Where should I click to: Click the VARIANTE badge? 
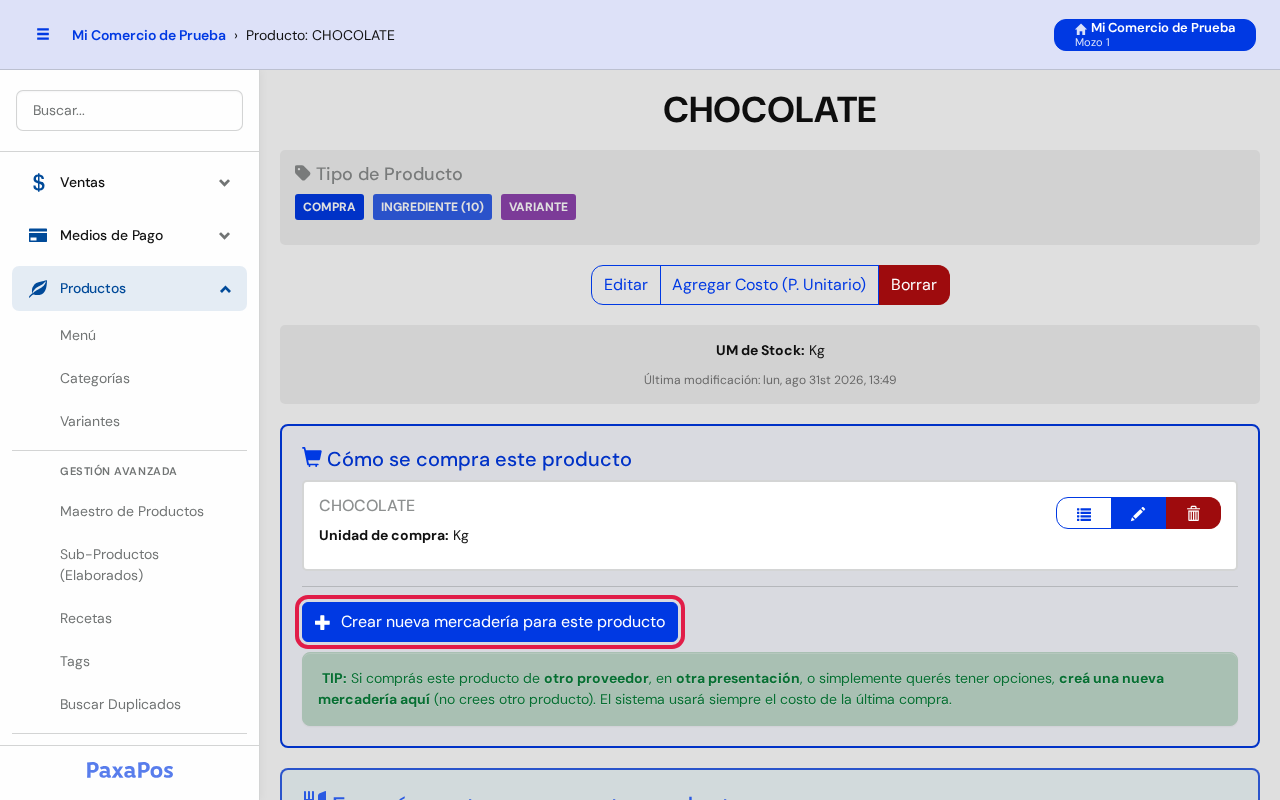tap(538, 207)
